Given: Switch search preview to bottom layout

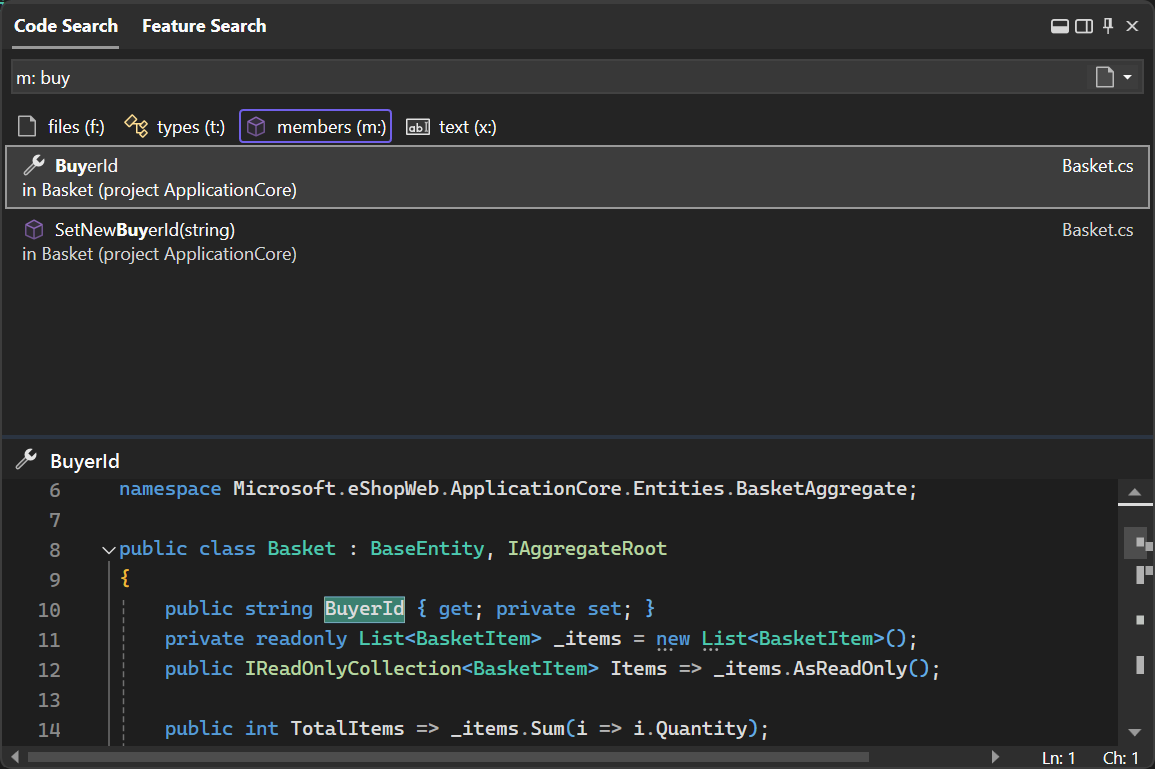Looking at the screenshot, I should point(1060,26).
